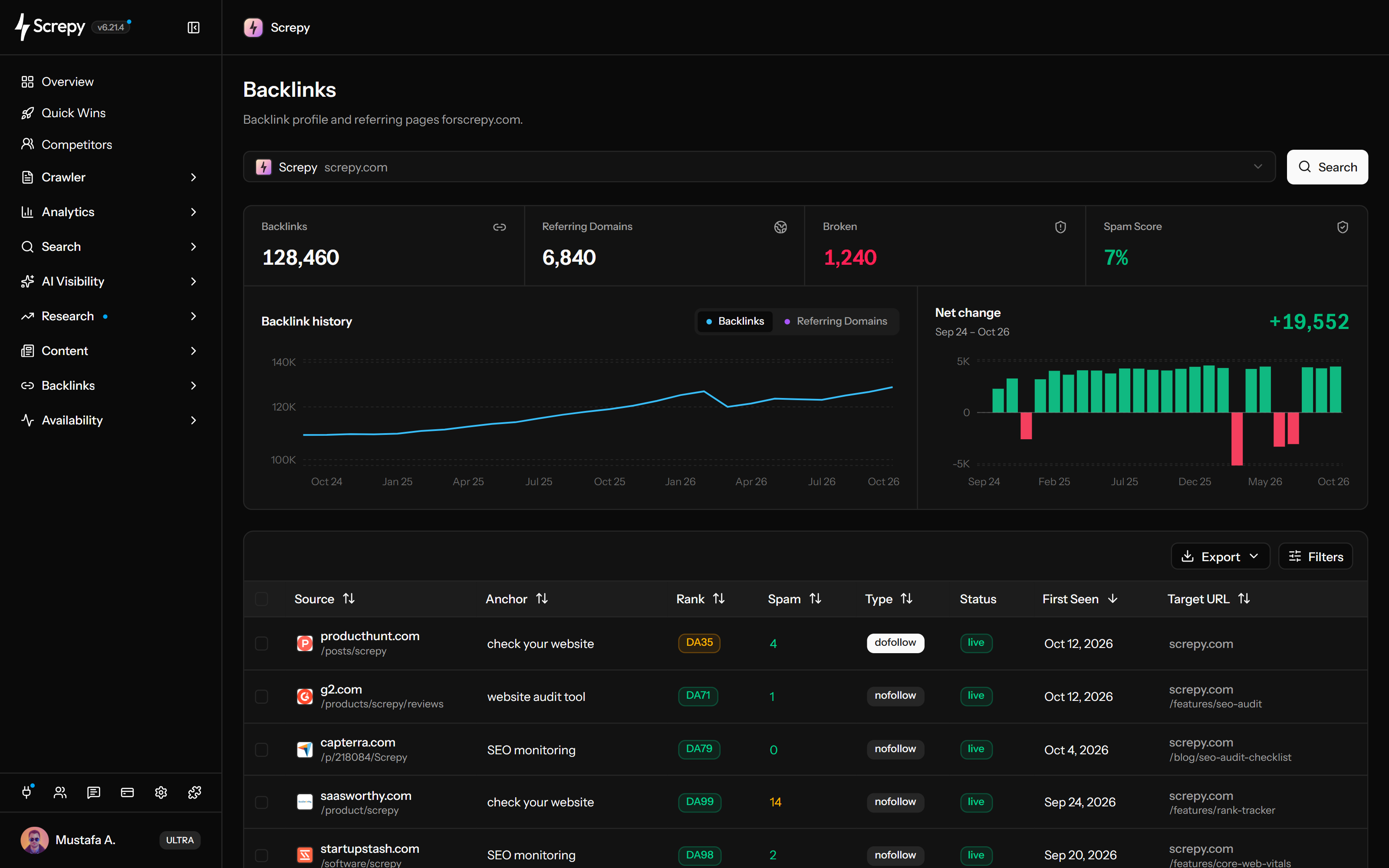Open the Export dropdown
Screen dimensions: 1389x868
[x=1220, y=556]
